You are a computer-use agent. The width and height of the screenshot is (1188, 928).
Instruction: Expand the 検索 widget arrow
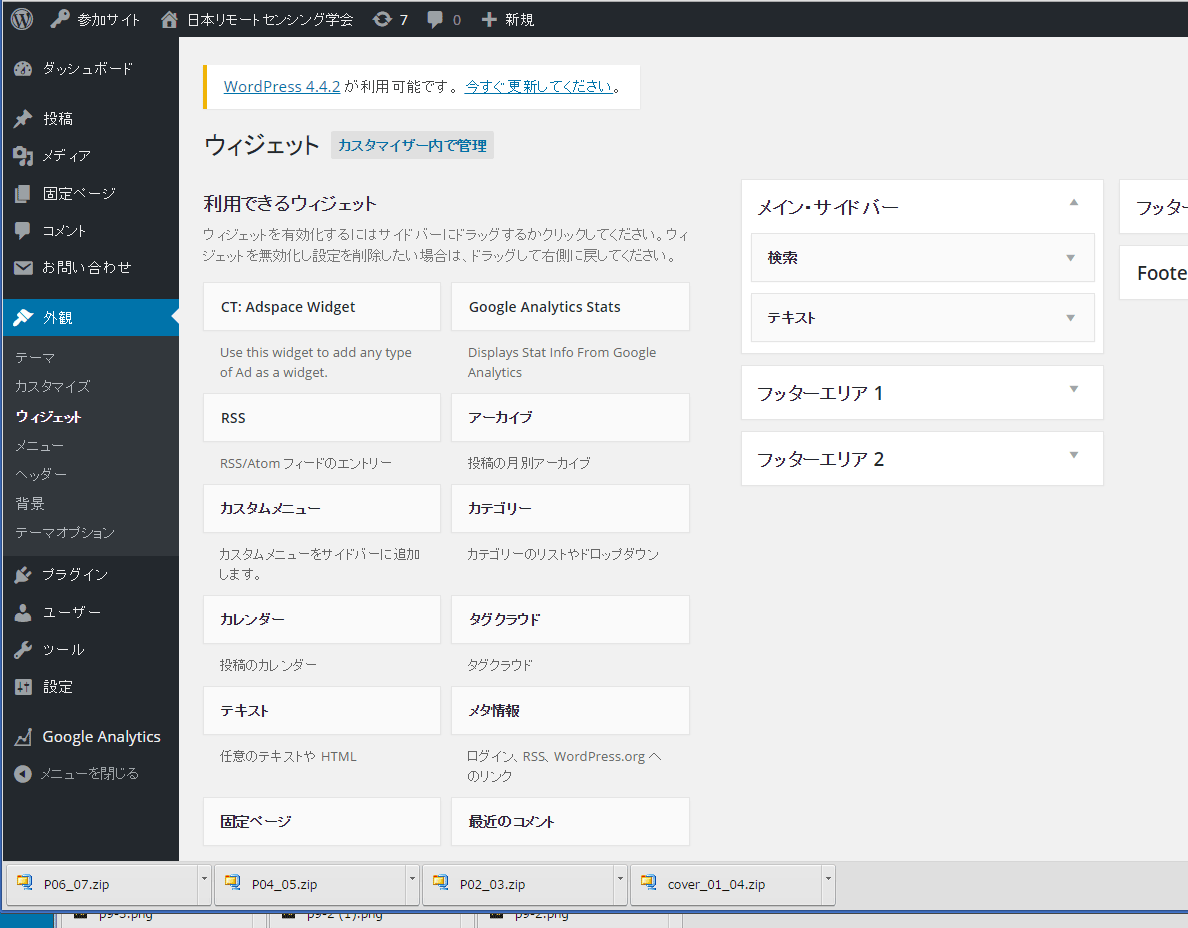tap(1071, 258)
